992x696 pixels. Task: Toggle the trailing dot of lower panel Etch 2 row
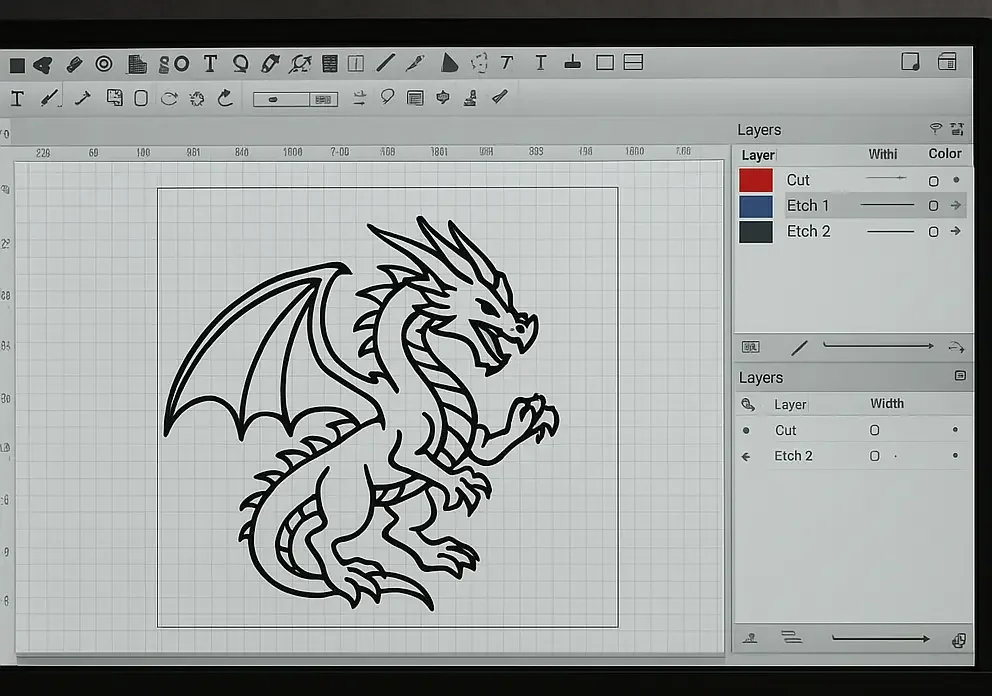pos(955,455)
